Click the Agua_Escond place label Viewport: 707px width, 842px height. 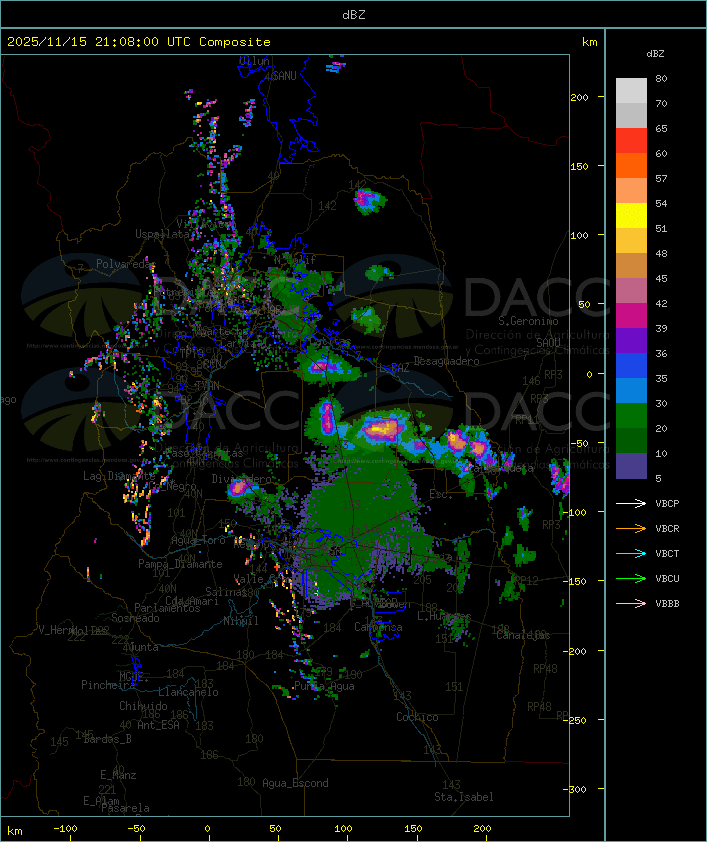click(295, 783)
